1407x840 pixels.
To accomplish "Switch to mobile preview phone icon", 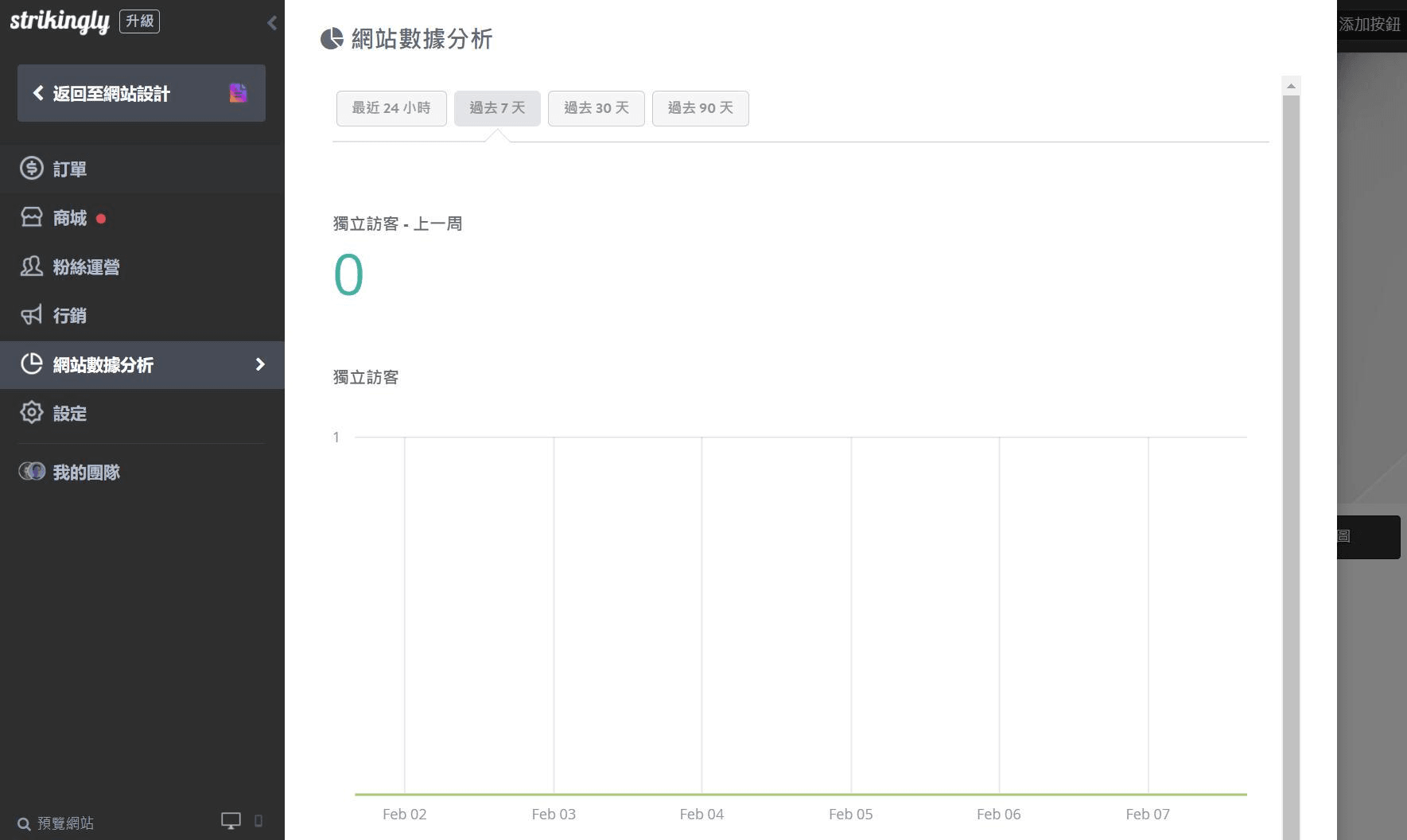I will 258,821.
